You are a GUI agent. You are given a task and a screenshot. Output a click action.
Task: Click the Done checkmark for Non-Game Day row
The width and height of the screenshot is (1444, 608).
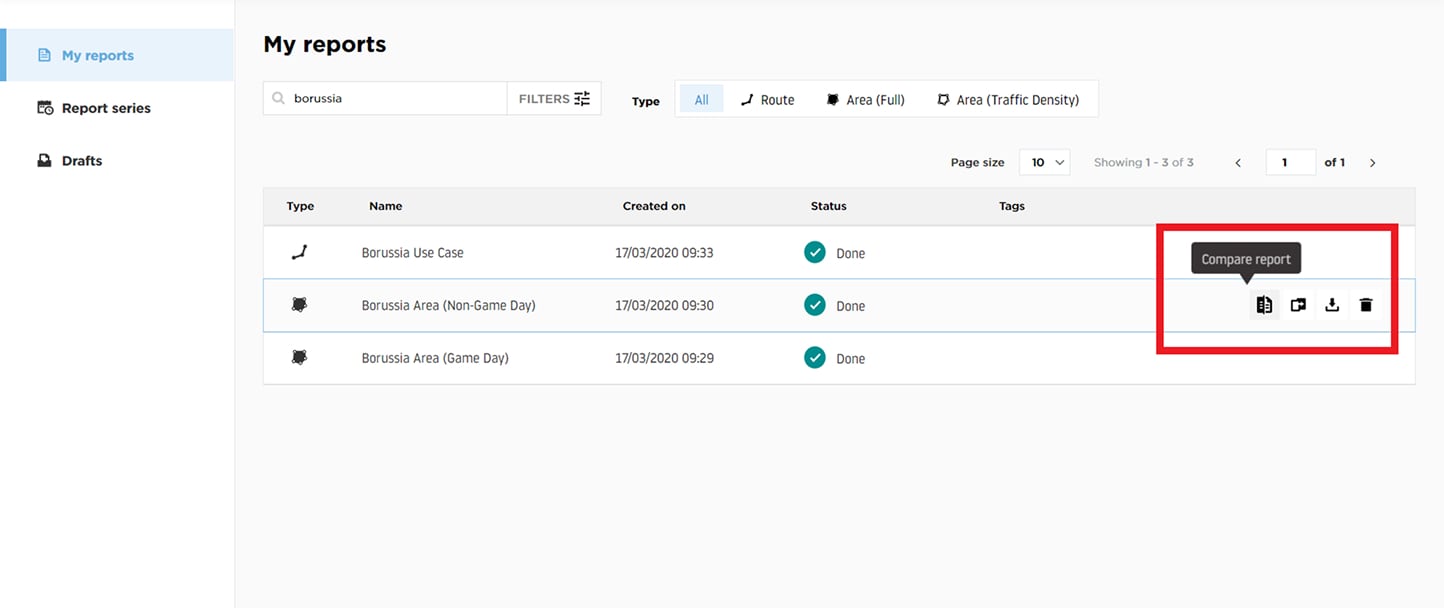coord(815,305)
